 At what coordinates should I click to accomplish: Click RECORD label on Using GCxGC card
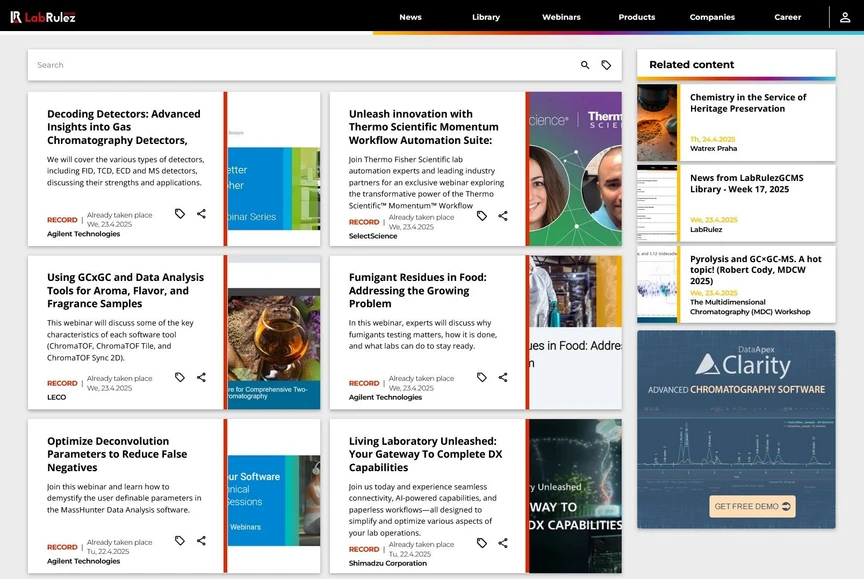click(x=62, y=383)
